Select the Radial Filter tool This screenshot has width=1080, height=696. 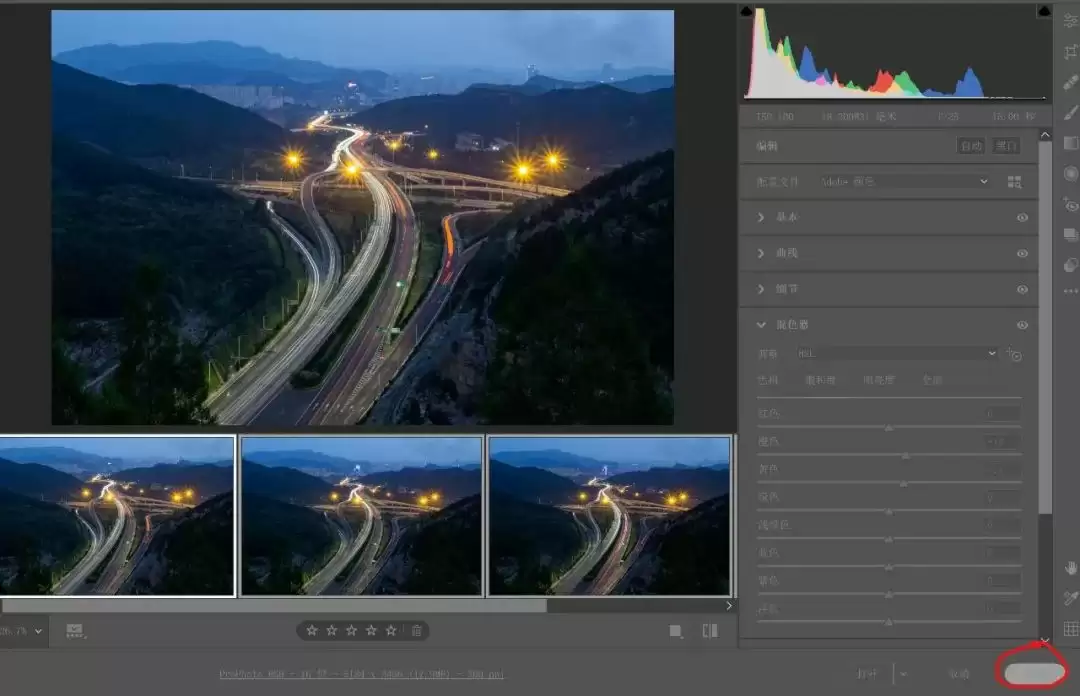pyautogui.click(x=1071, y=173)
